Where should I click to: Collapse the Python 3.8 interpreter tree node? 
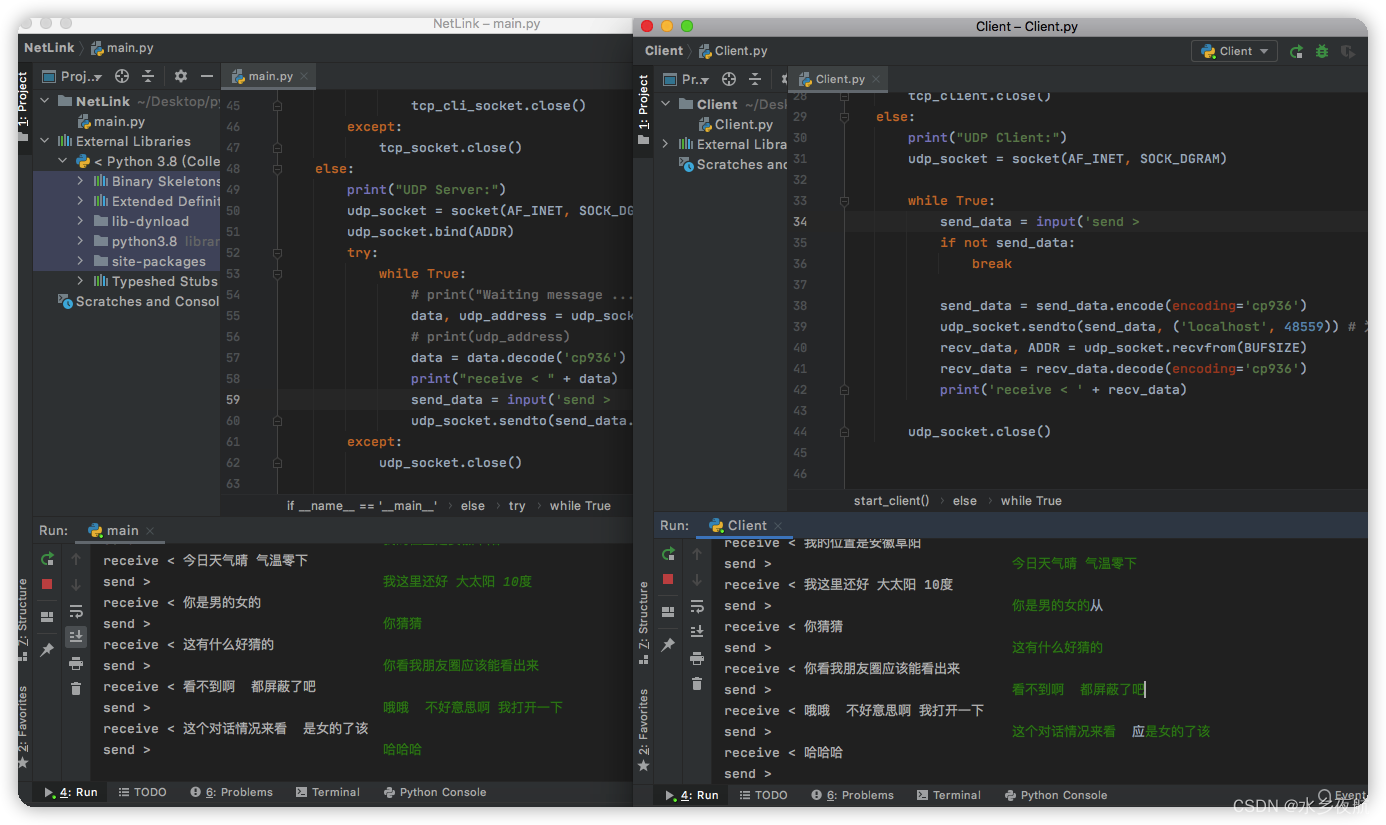click(x=61, y=161)
